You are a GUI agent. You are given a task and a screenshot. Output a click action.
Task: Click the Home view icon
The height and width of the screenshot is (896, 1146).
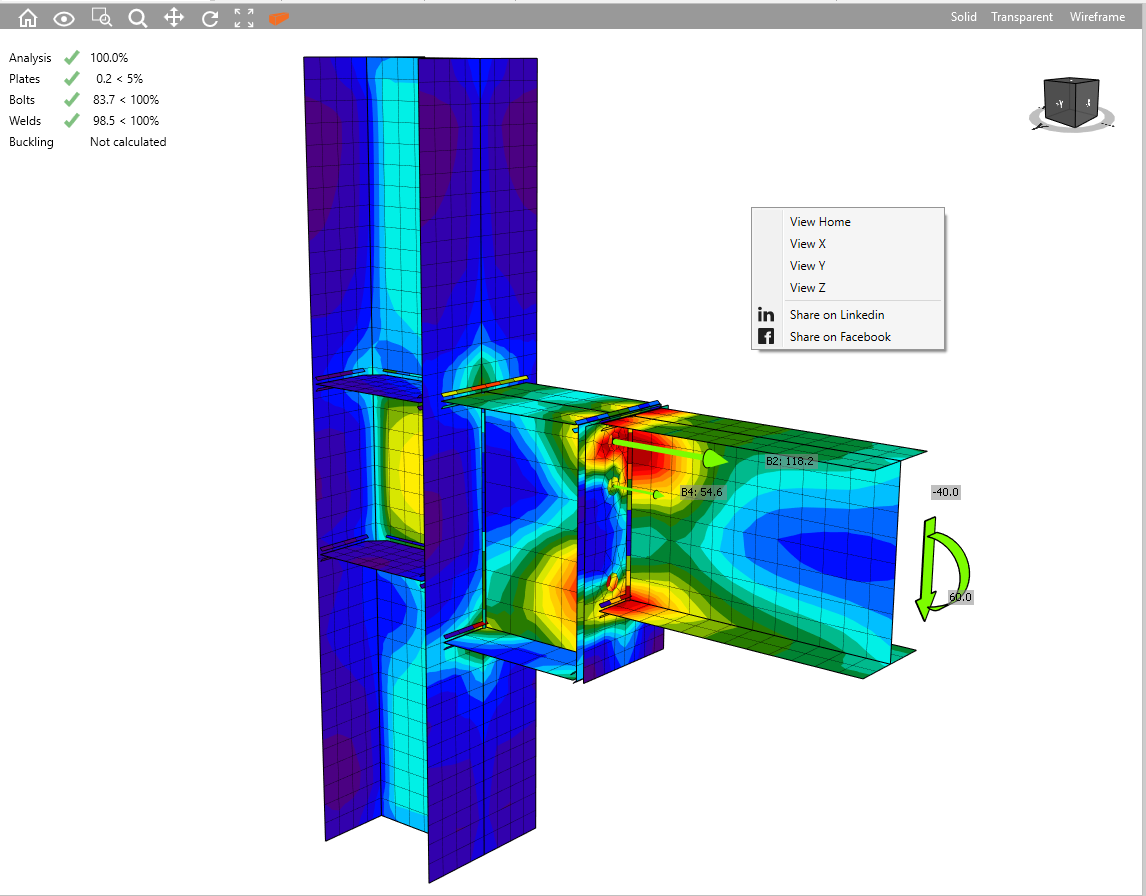point(28,17)
